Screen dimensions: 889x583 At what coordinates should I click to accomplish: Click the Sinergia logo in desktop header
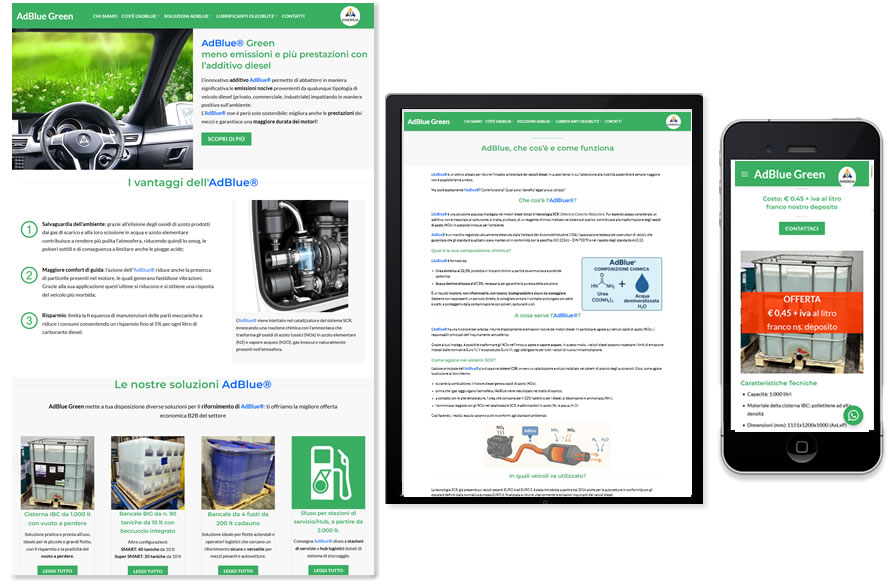[350, 15]
